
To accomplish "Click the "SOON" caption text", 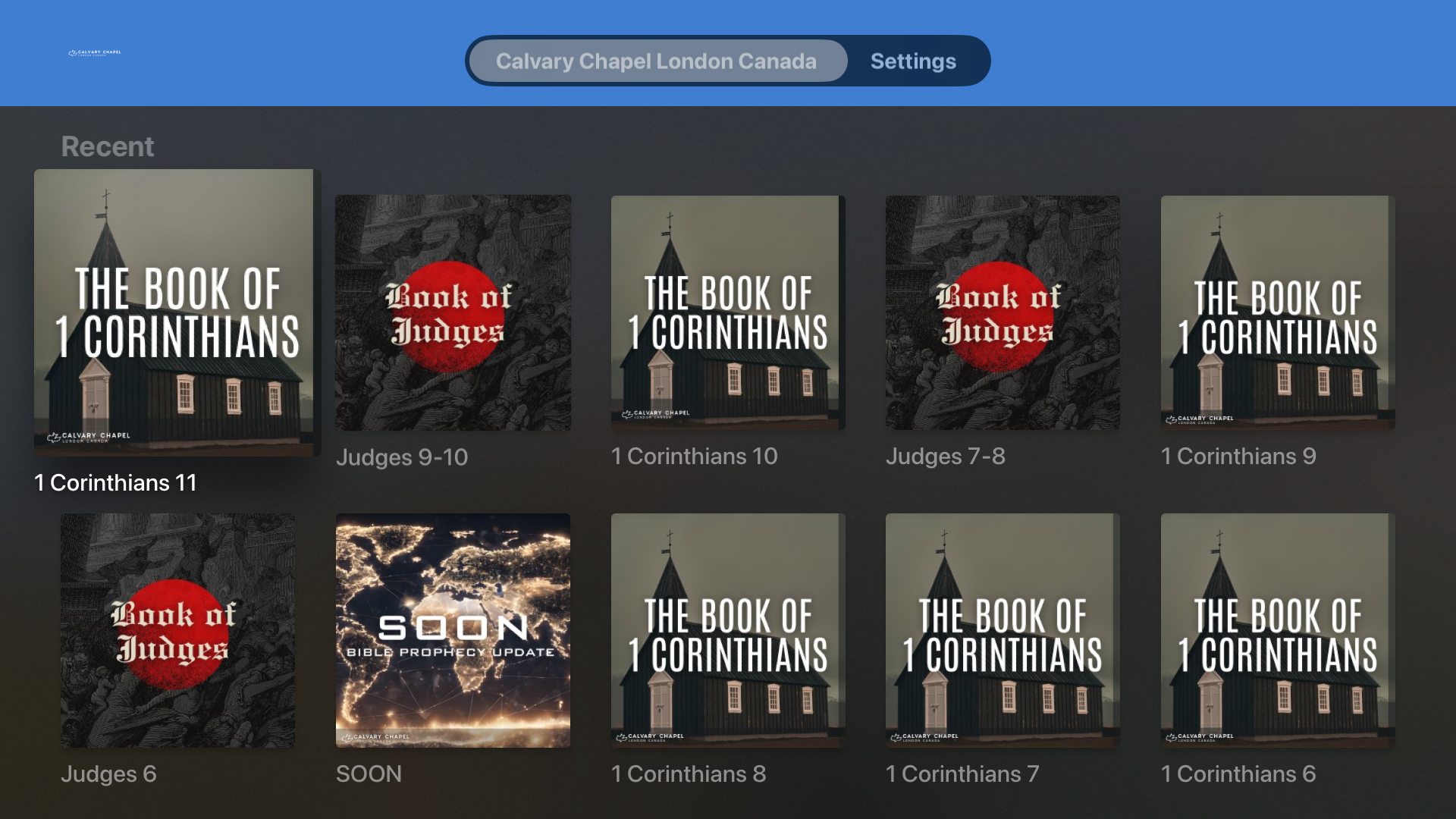I will point(369,773).
